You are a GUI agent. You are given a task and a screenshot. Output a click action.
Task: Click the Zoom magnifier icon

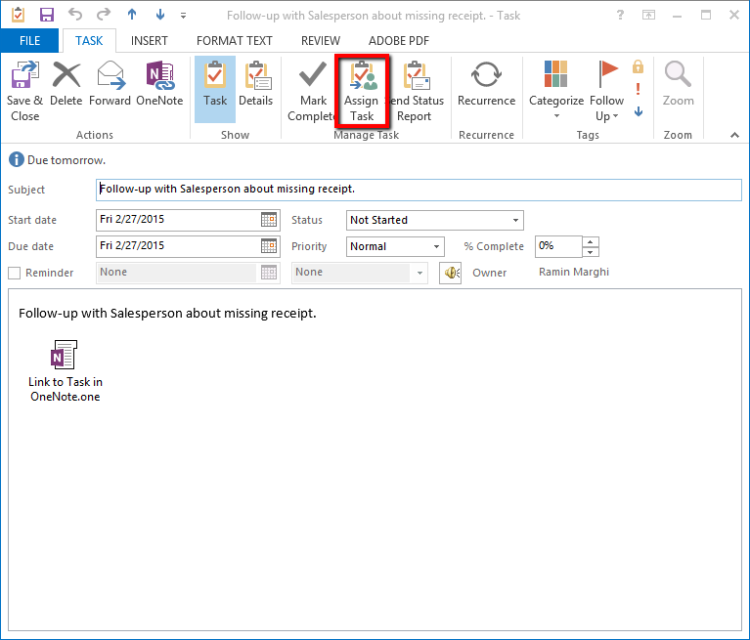tap(678, 84)
